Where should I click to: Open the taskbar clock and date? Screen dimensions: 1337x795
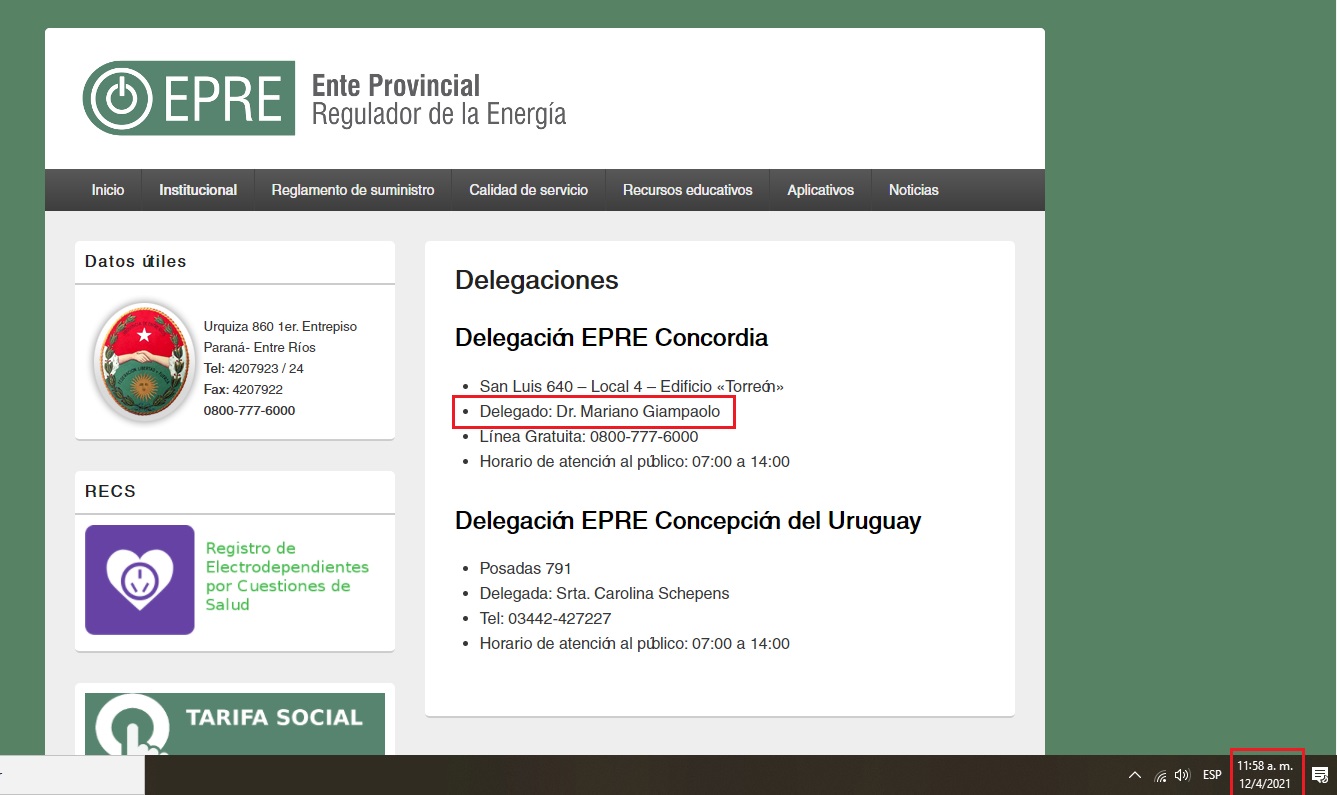(1265, 774)
